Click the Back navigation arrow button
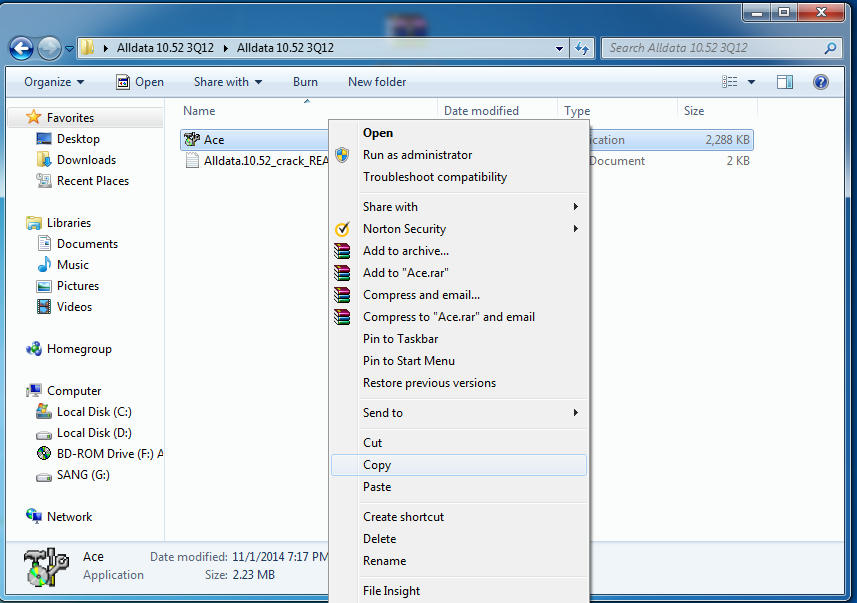 click(21, 49)
